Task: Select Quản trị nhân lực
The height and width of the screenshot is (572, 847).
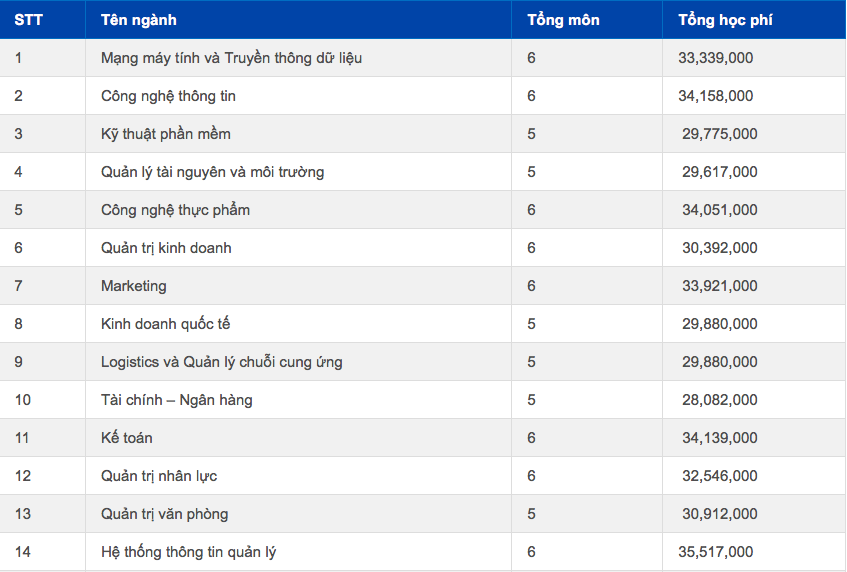Action: [x=159, y=476]
